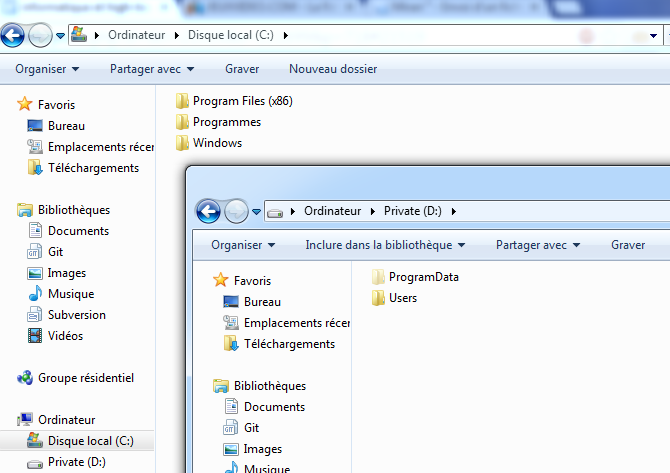Click Graver in the C: window toolbar
The image size is (670, 473).
[x=242, y=69]
